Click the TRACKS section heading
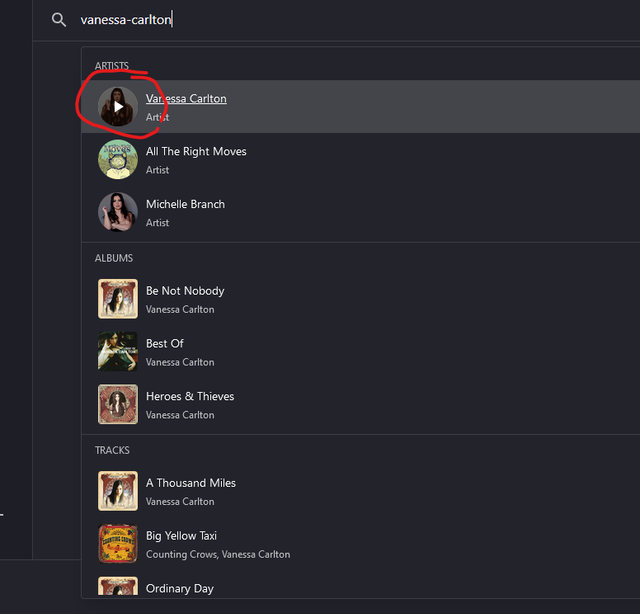This screenshot has height=614, width=640. (x=112, y=450)
